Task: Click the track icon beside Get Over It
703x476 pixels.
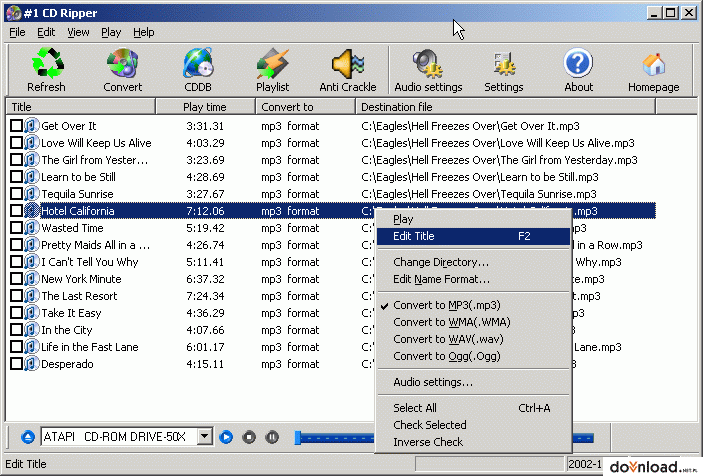Action: point(31,126)
